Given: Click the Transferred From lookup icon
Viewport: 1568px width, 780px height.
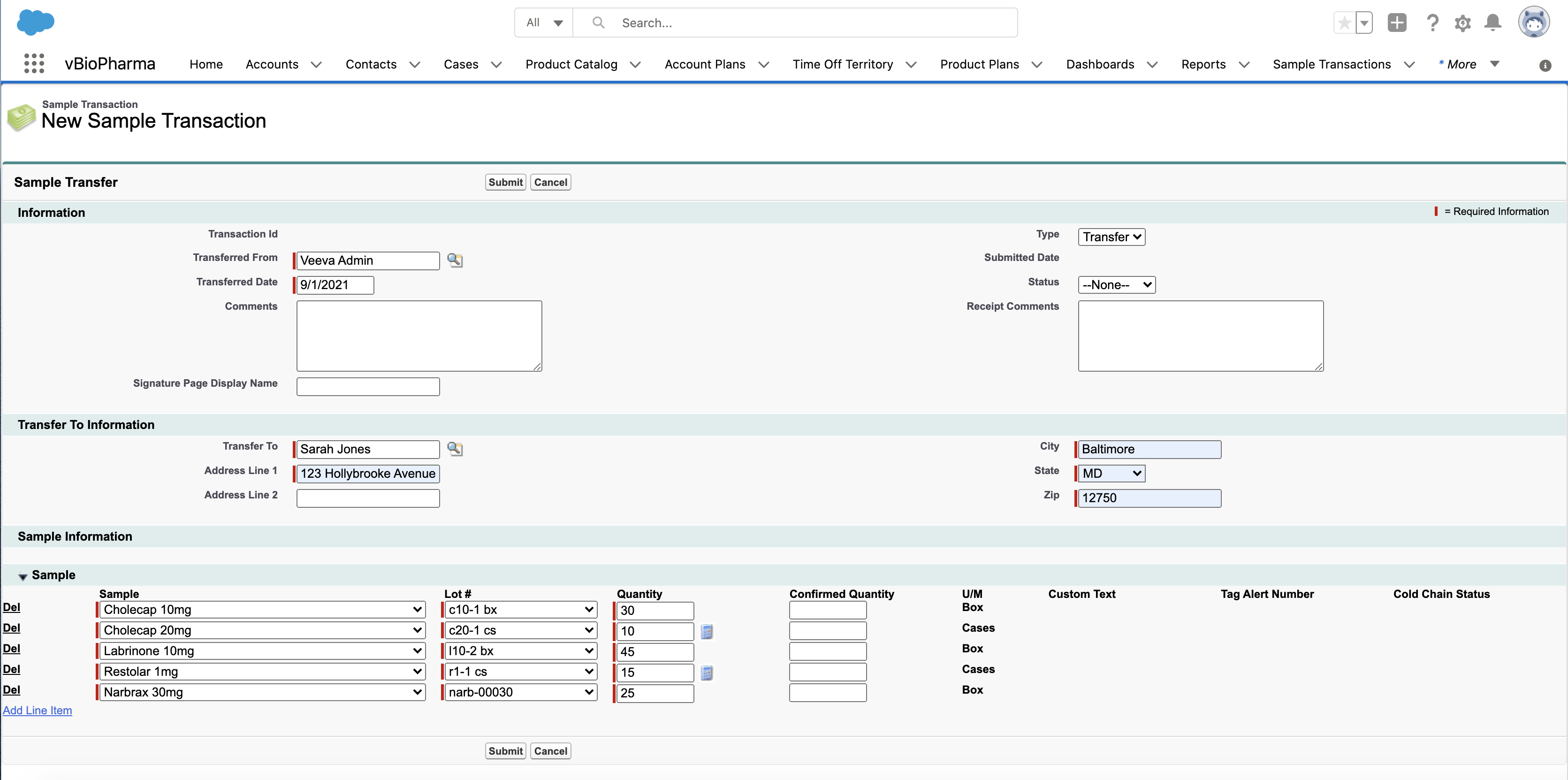Looking at the screenshot, I should pyautogui.click(x=455, y=260).
